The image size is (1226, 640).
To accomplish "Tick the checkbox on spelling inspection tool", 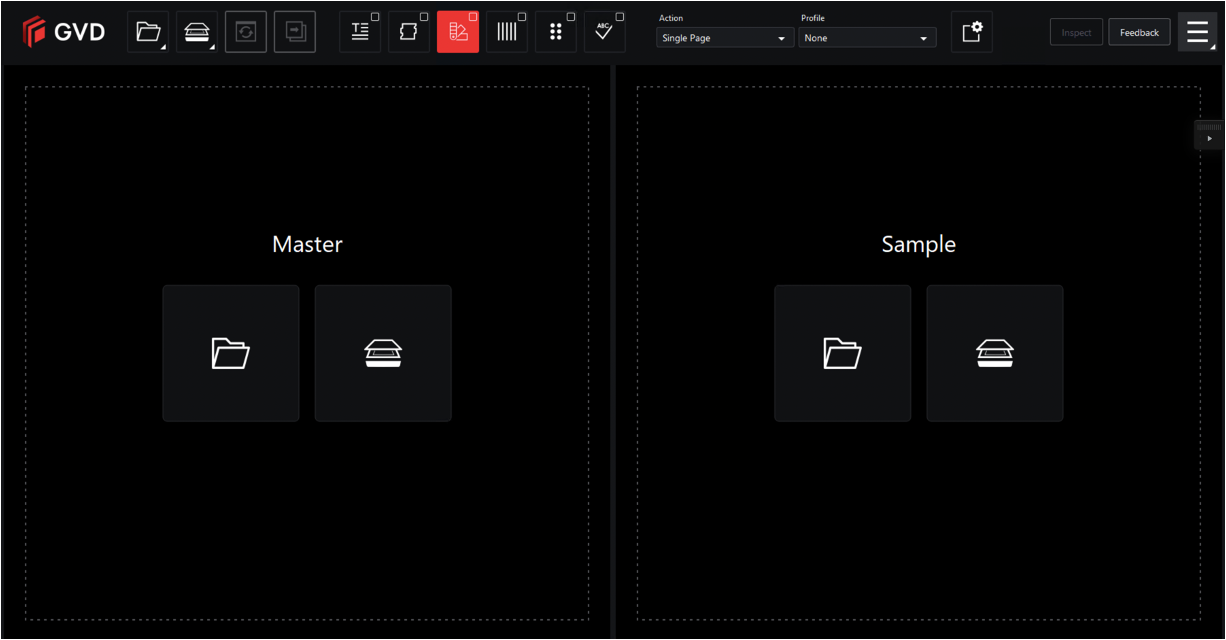I will click(x=620, y=17).
